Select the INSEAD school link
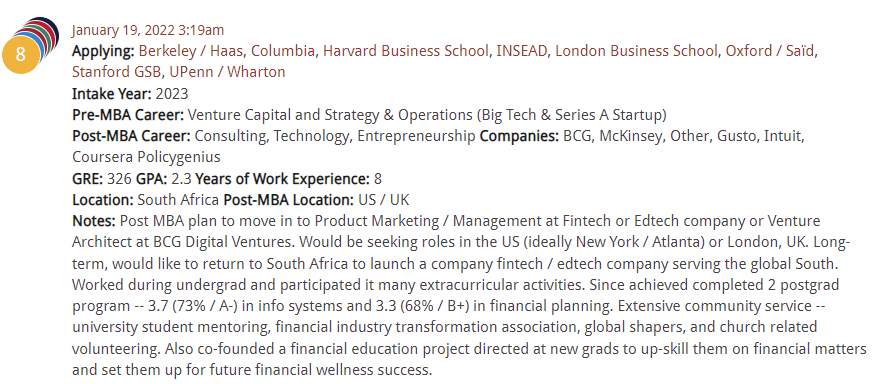The width and height of the screenshot is (877, 384). (522, 51)
